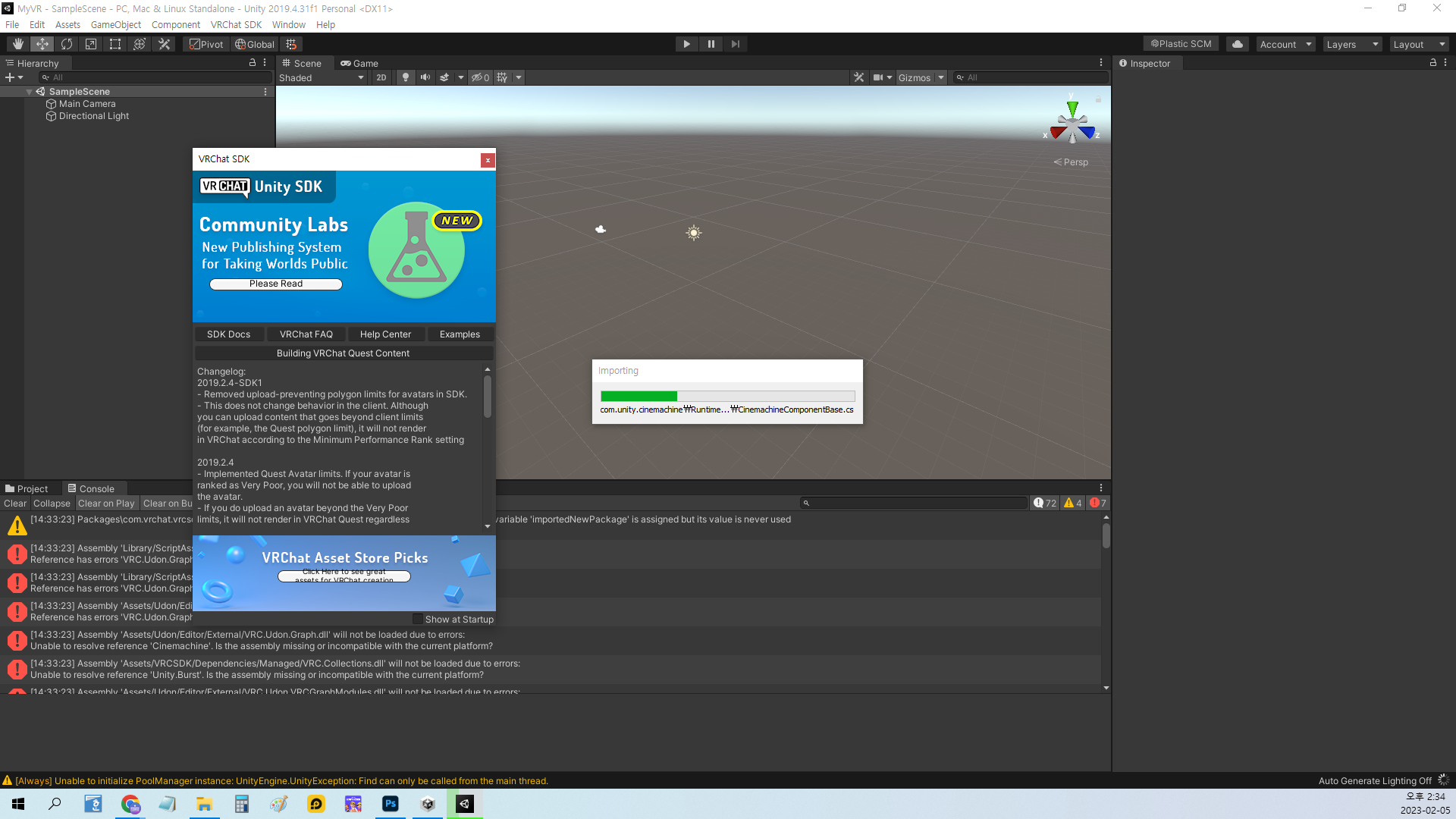Open Photoshop from the taskbar
The width and height of the screenshot is (1456, 819).
point(391,804)
